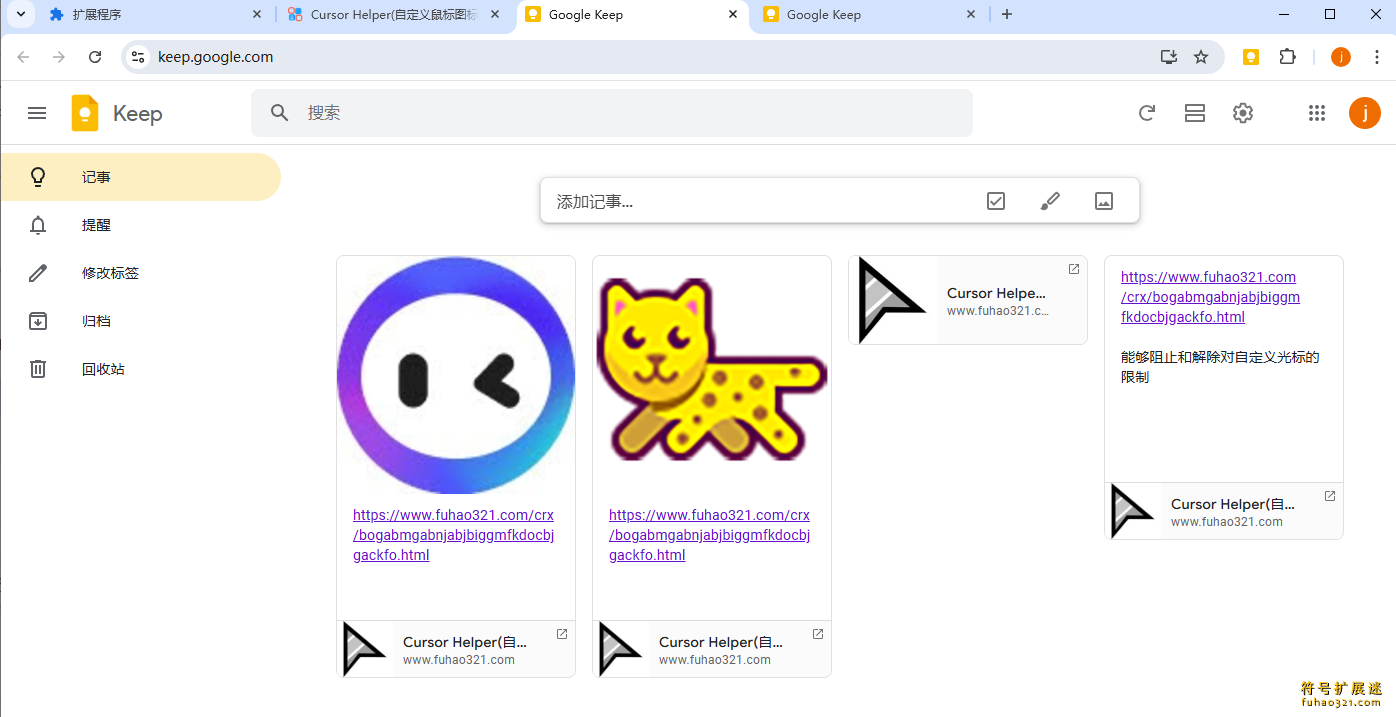Open fuhao321 link in leopard note
1396x717 pixels.
tap(709, 535)
